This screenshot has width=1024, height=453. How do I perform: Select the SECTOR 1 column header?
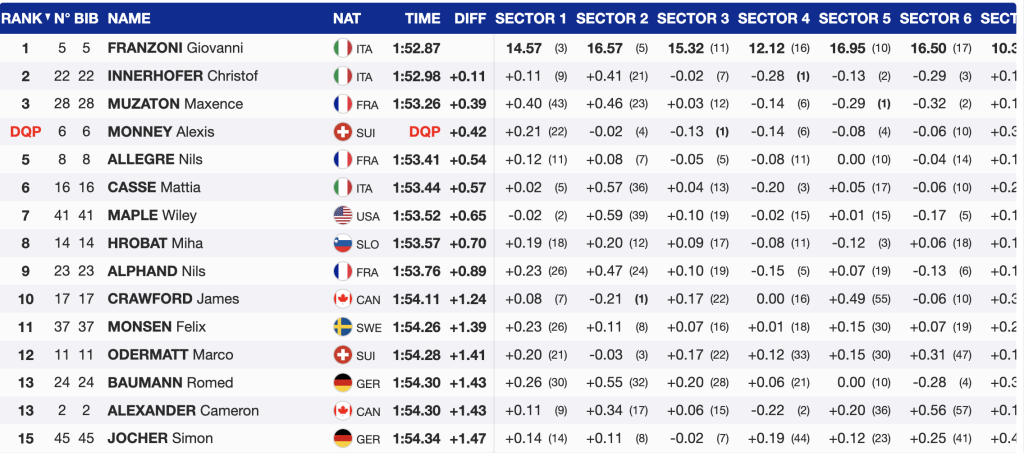531,18
